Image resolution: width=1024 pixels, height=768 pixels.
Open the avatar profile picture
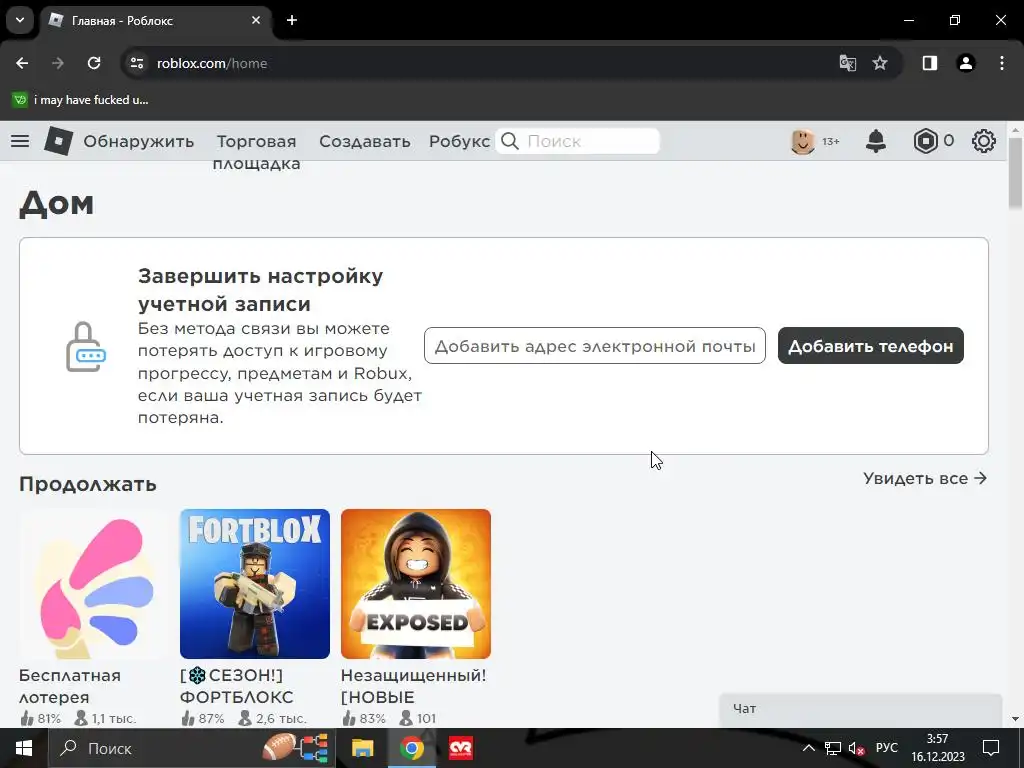tap(803, 141)
